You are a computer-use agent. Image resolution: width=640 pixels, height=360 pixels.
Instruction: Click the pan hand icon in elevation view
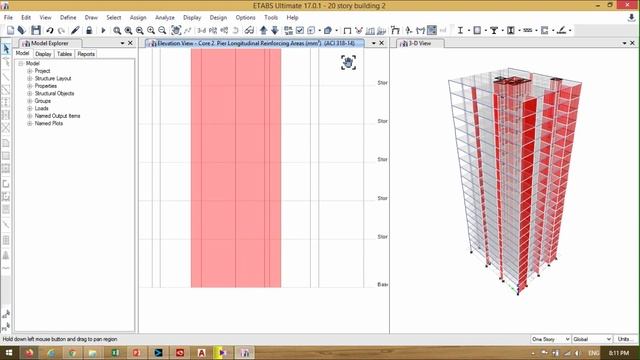(x=348, y=63)
